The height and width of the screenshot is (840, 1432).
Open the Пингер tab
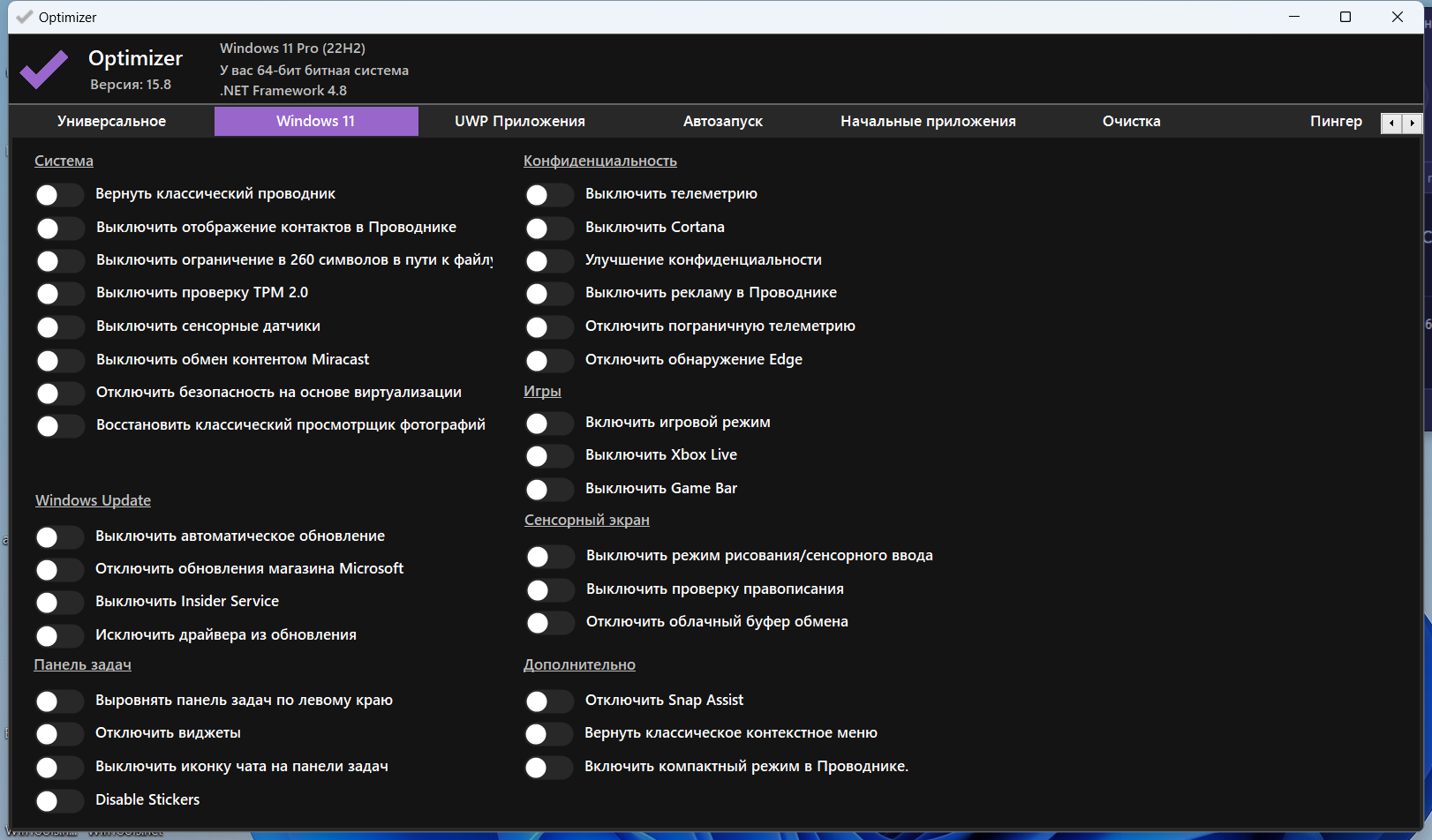1336,121
